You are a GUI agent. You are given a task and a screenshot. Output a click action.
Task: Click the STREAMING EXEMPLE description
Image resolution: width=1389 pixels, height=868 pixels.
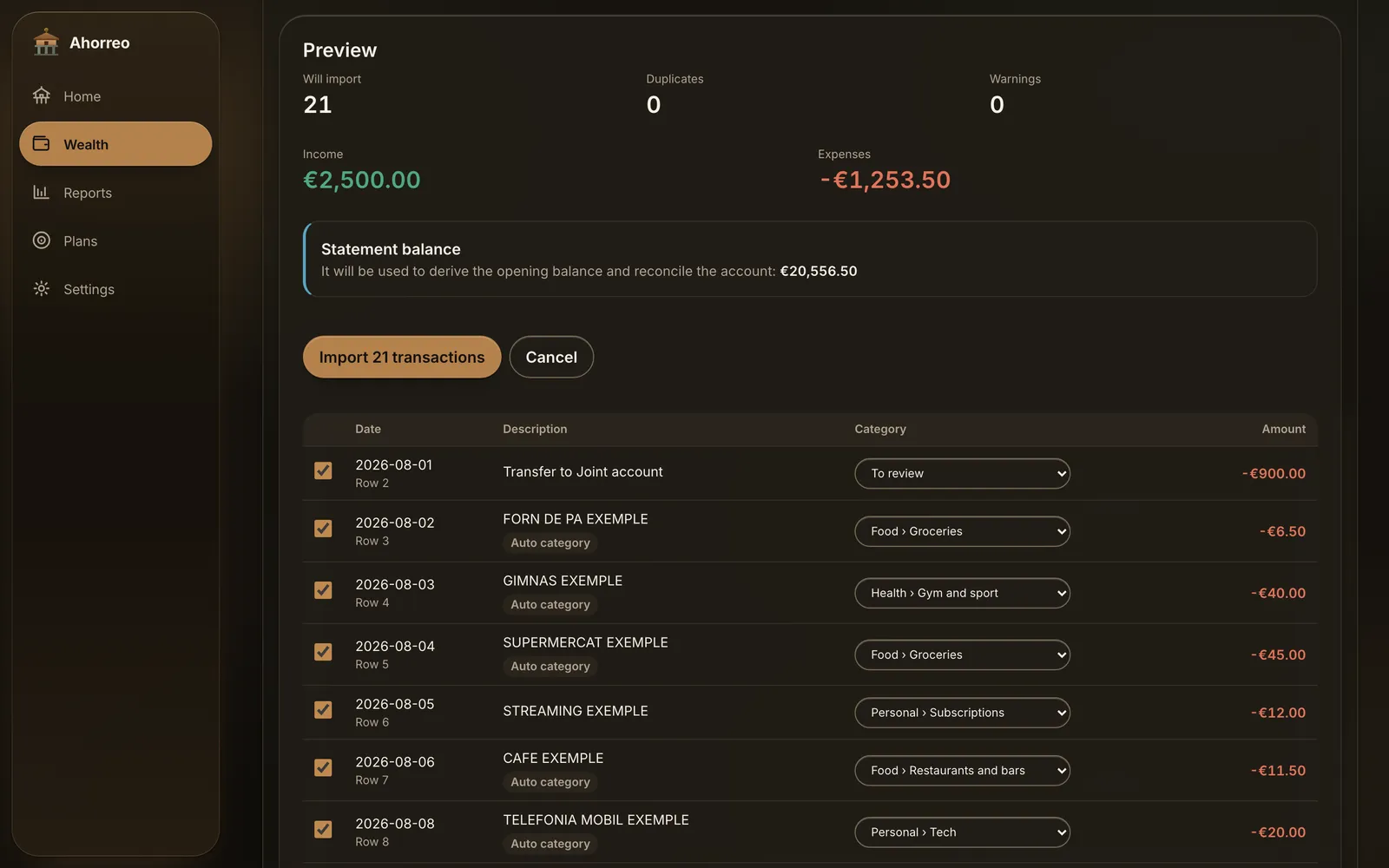tap(576, 711)
